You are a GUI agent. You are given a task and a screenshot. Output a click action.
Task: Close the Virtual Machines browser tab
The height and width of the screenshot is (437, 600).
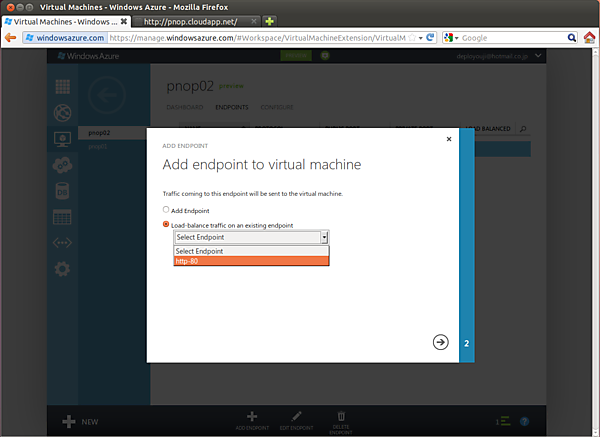(x=124, y=21)
